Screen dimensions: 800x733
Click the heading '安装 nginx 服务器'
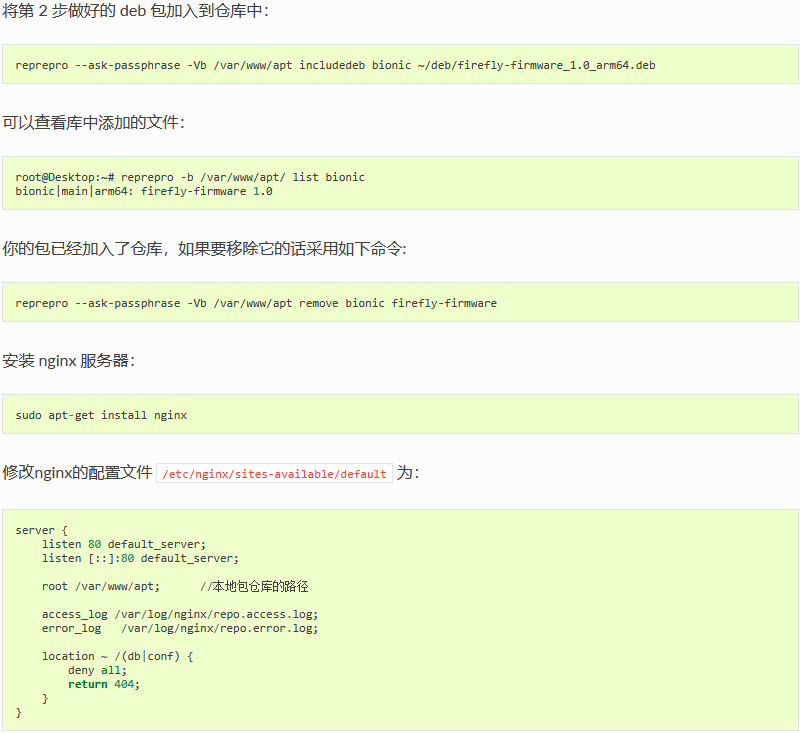68,361
